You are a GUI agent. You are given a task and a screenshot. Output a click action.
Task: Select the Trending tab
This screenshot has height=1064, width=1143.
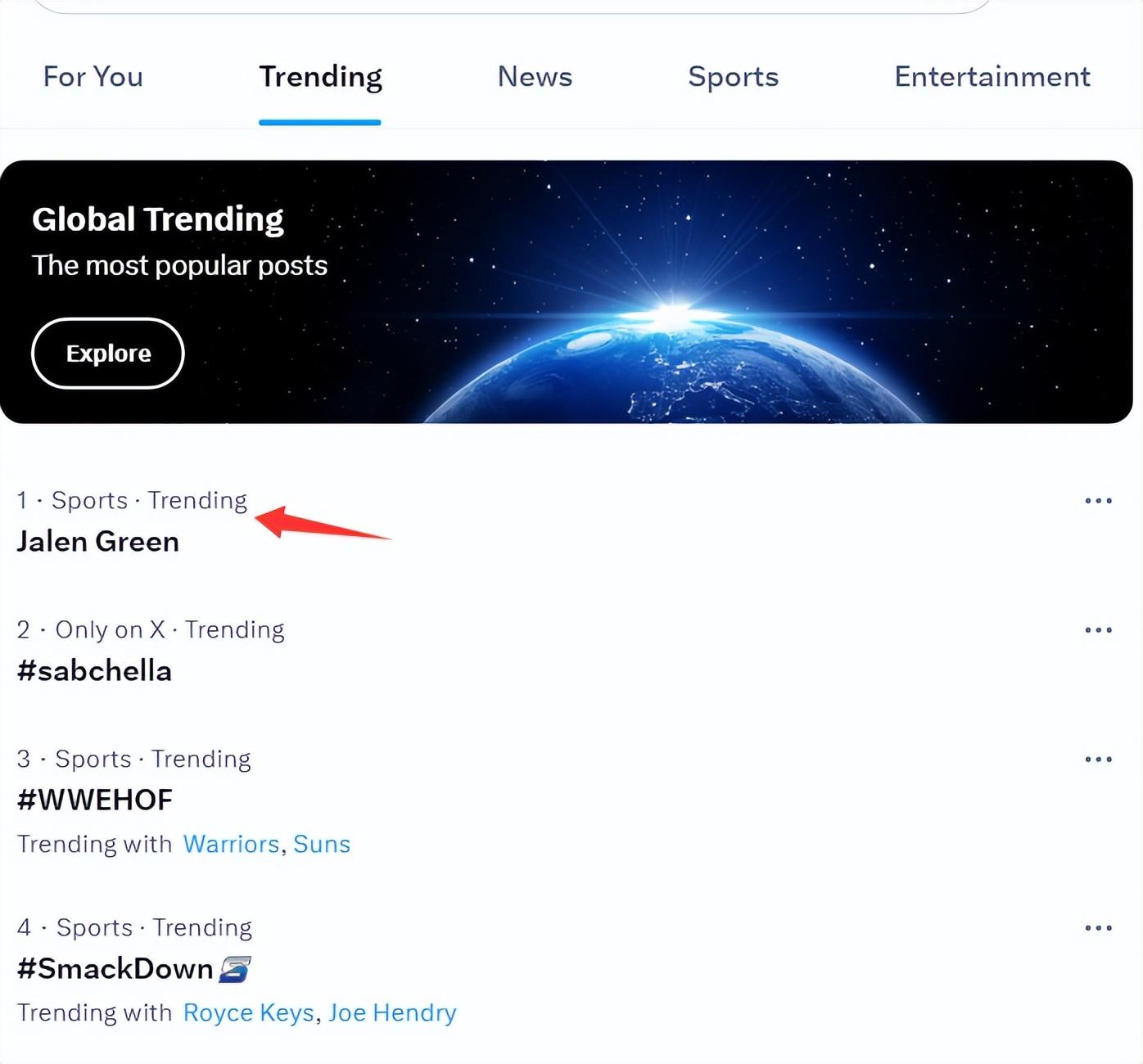[x=320, y=77]
